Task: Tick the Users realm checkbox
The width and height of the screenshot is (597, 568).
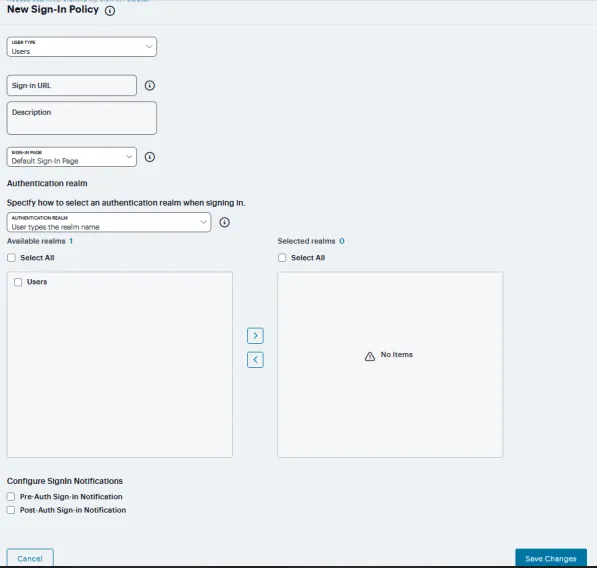Action: pos(18,282)
